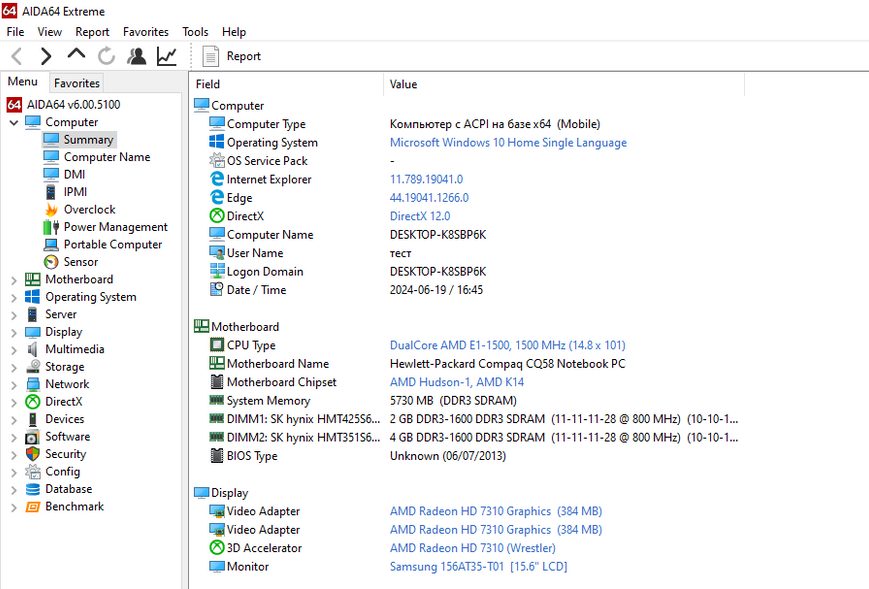The height and width of the screenshot is (589, 869).
Task: Open the Favorites menu in menu bar
Action: coord(146,32)
